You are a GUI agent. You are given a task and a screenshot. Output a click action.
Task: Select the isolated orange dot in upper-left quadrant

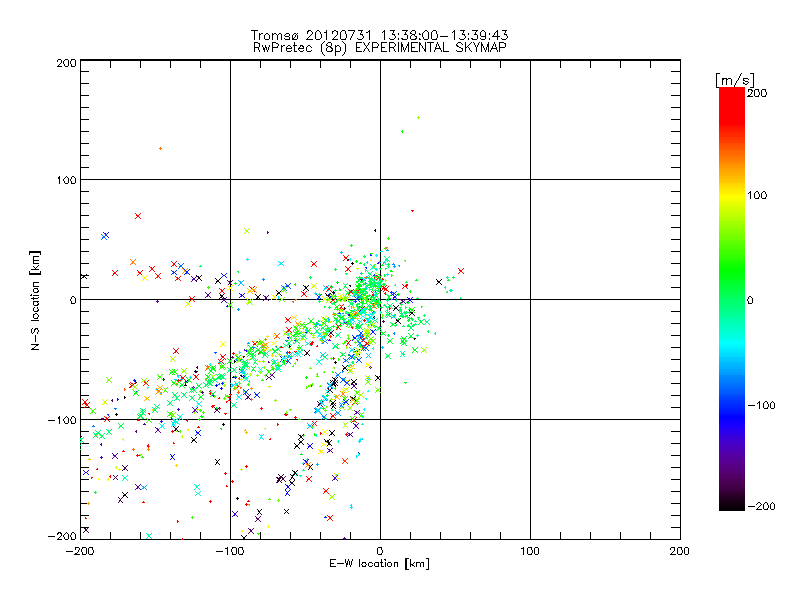click(160, 148)
